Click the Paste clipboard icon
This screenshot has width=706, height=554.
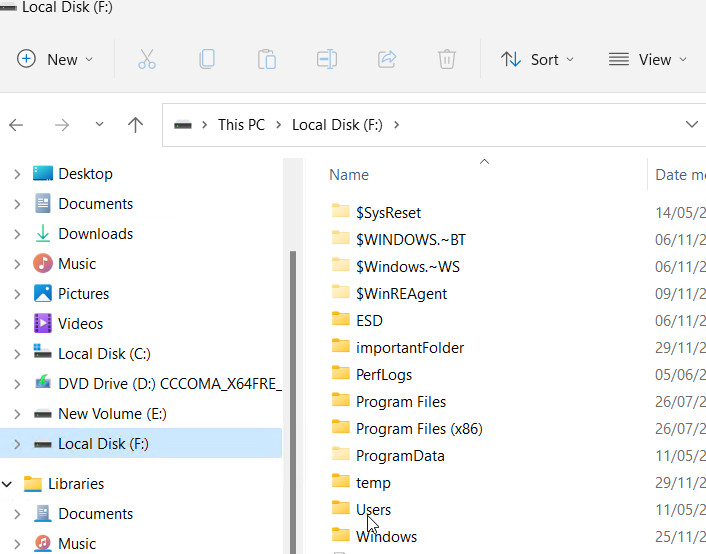coord(267,59)
